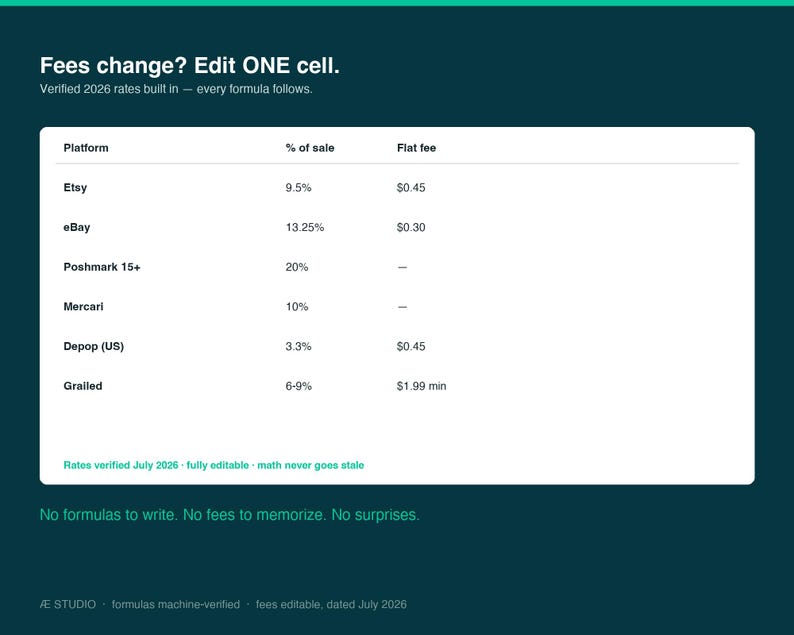This screenshot has height=635, width=794.
Task: Select the '% of sale' column header
Action: pos(309,148)
